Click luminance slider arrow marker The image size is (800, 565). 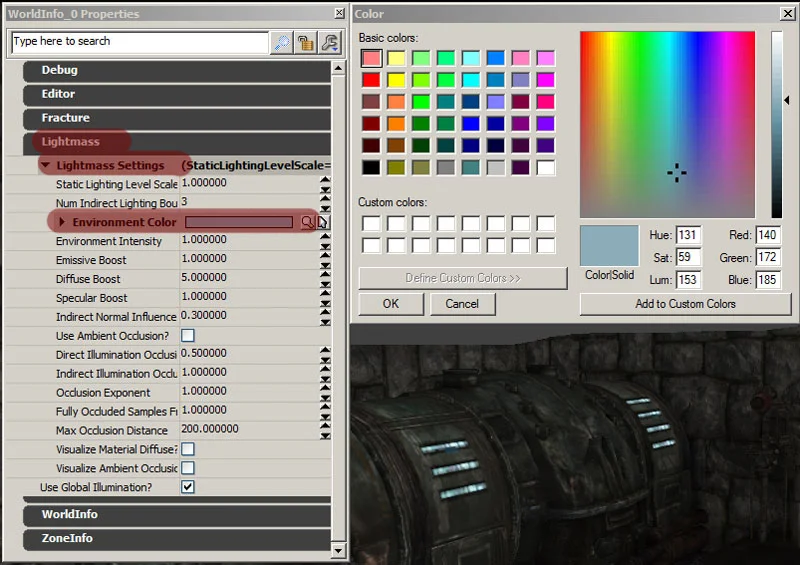(x=787, y=100)
